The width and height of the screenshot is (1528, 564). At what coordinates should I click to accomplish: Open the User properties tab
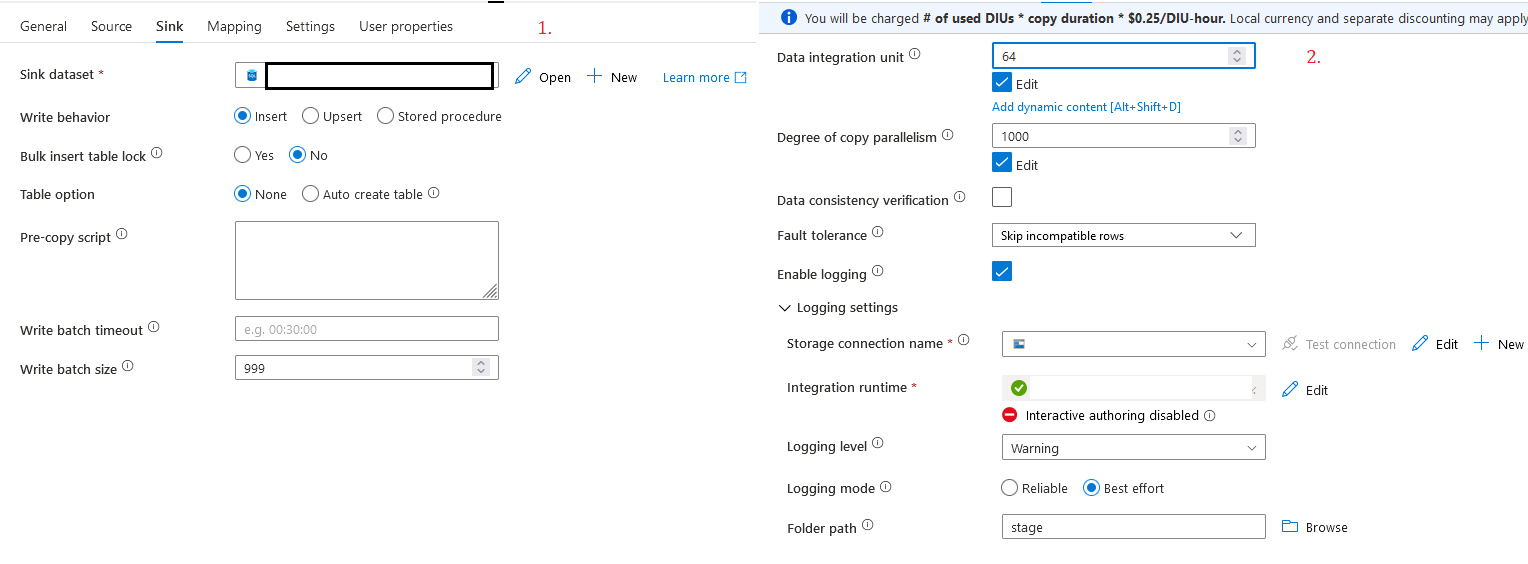(x=406, y=26)
